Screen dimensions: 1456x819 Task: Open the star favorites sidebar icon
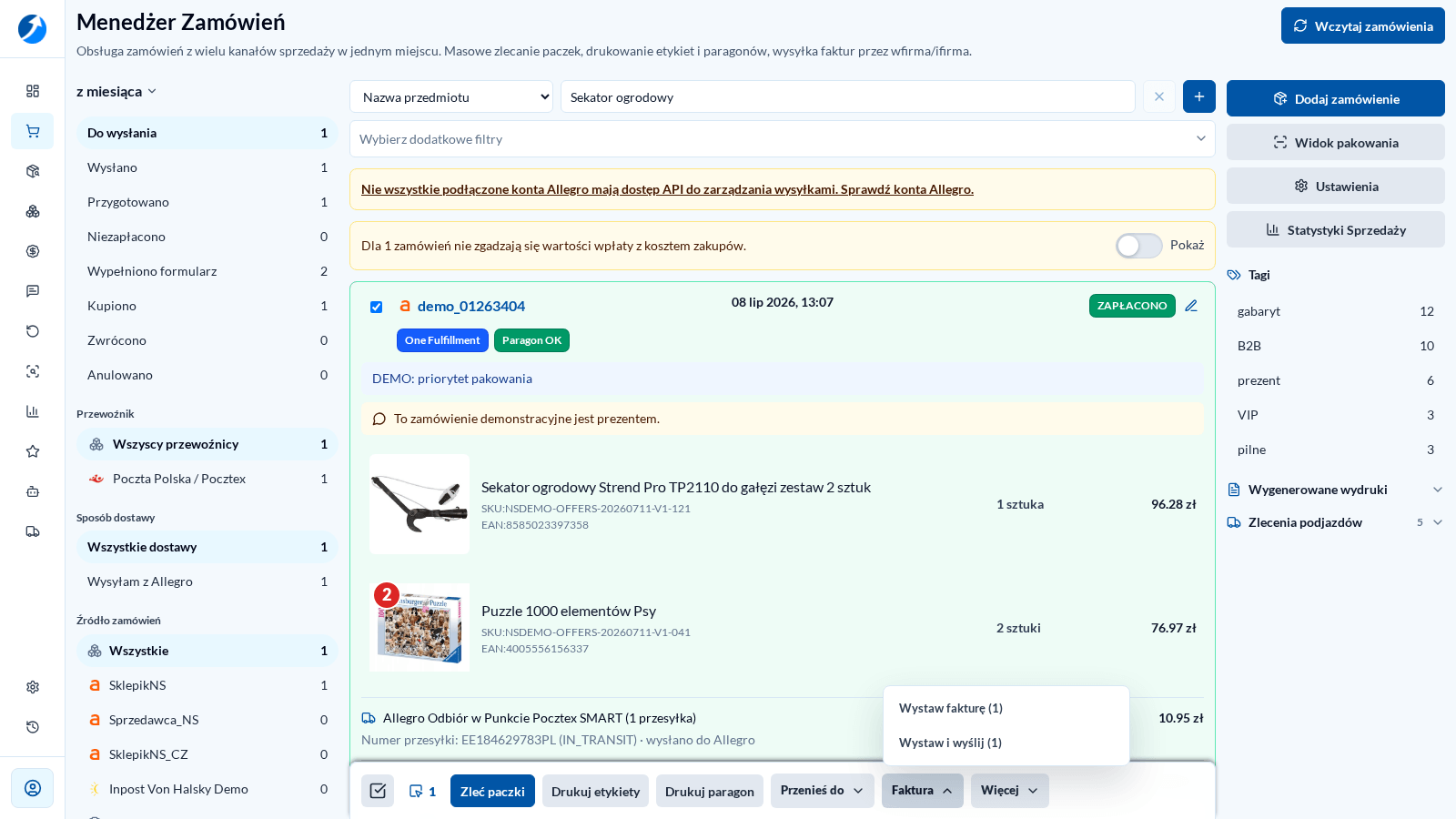[33, 451]
